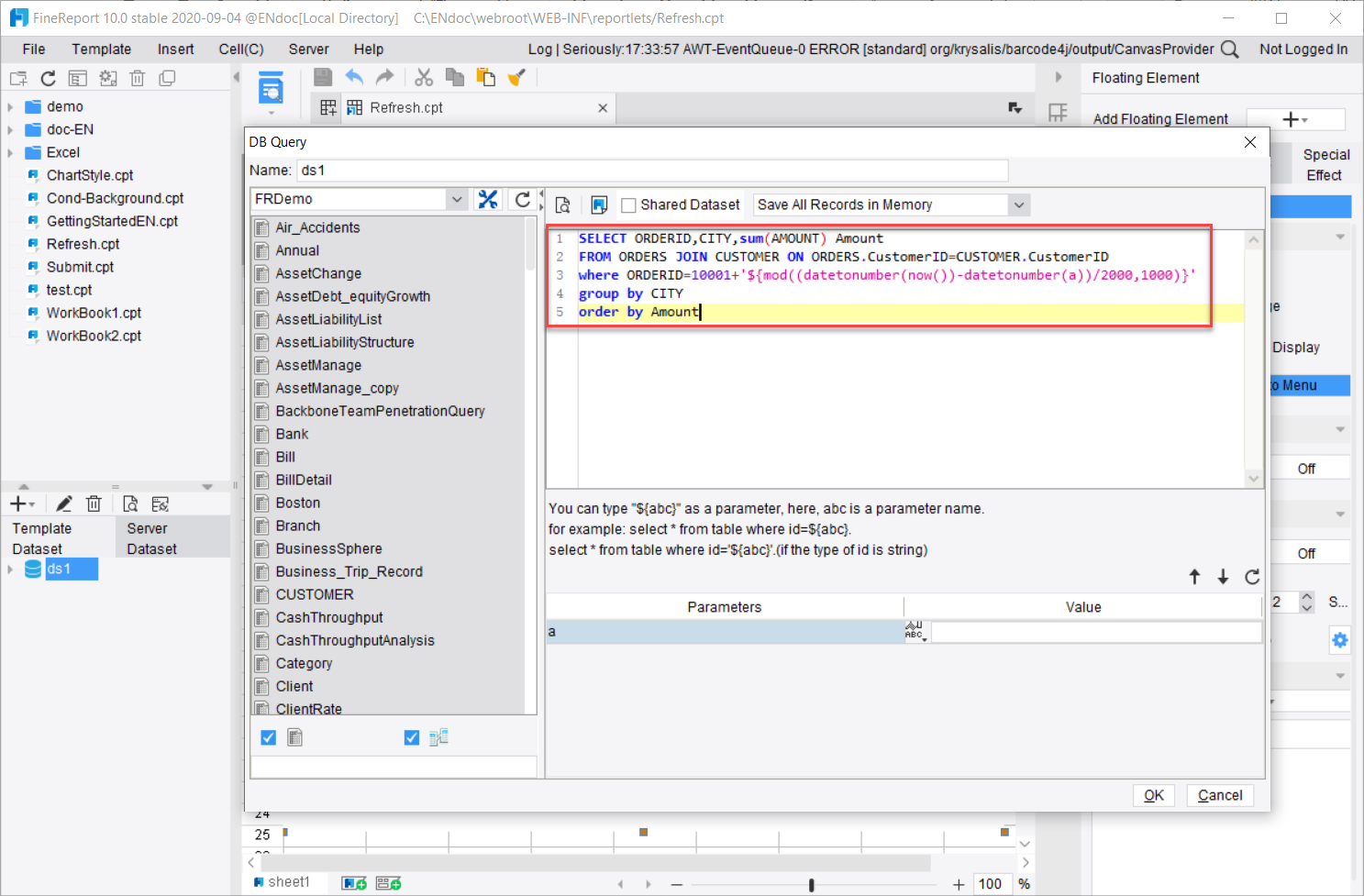Viewport: 1364px width, 896px height.
Task: Uncheck the tables filter checkbox
Action: coord(267,736)
